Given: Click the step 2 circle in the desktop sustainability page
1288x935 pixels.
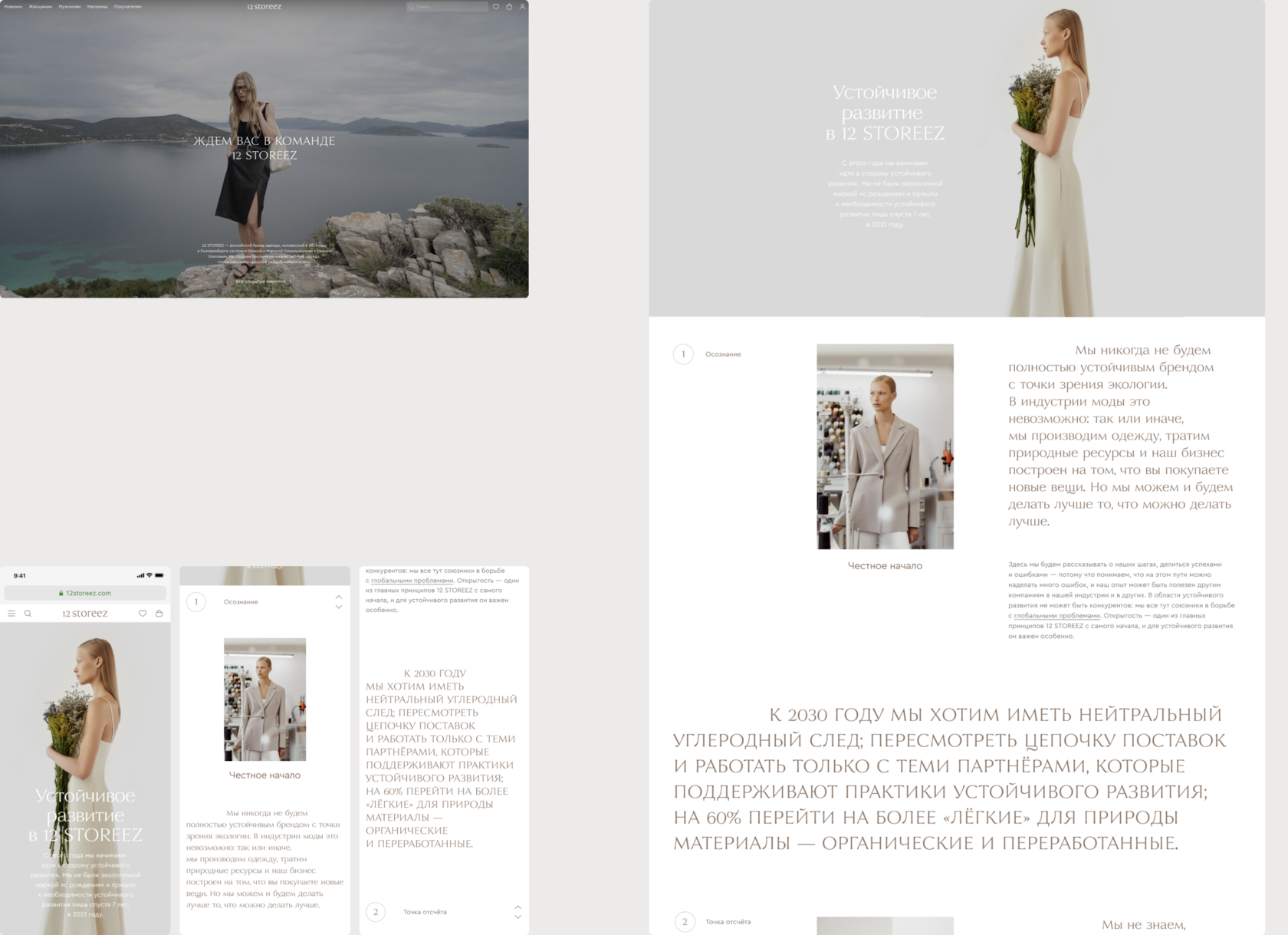Looking at the screenshot, I should point(685,922).
